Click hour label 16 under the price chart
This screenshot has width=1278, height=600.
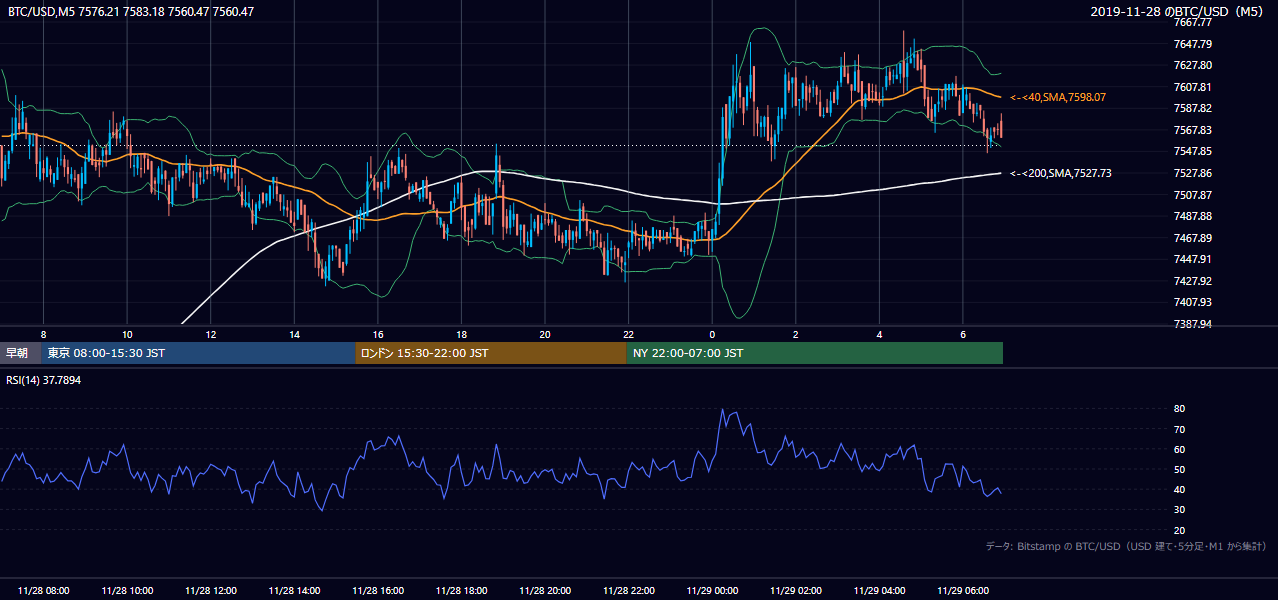coord(378,334)
